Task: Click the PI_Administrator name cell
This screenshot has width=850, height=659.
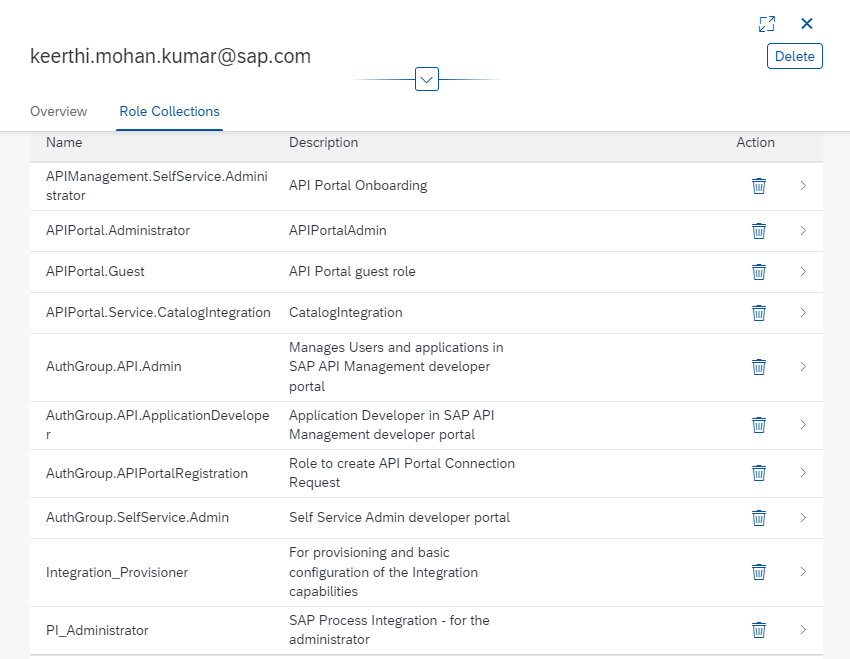Action: click(x=97, y=631)
